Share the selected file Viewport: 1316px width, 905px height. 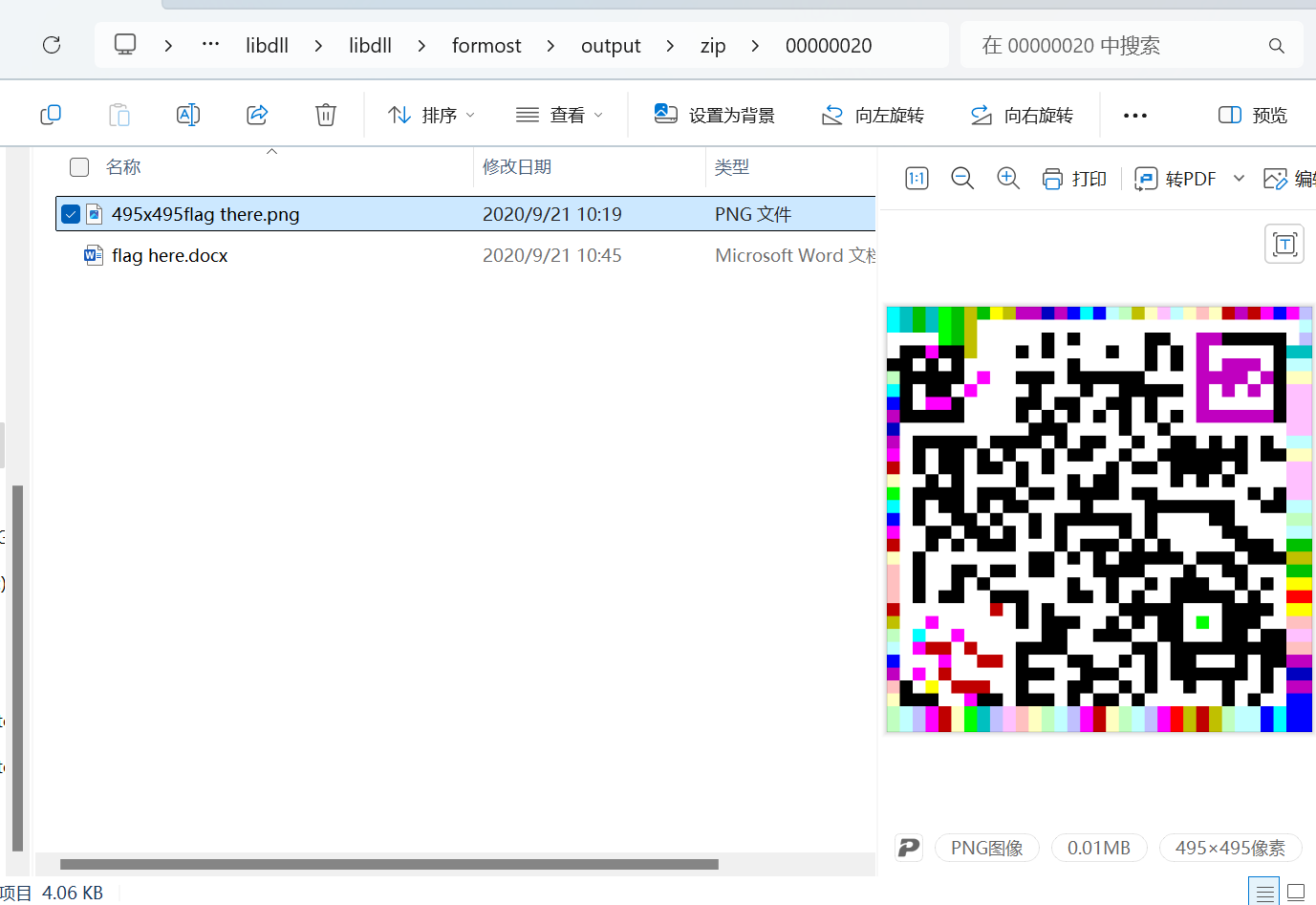point(257,116)
